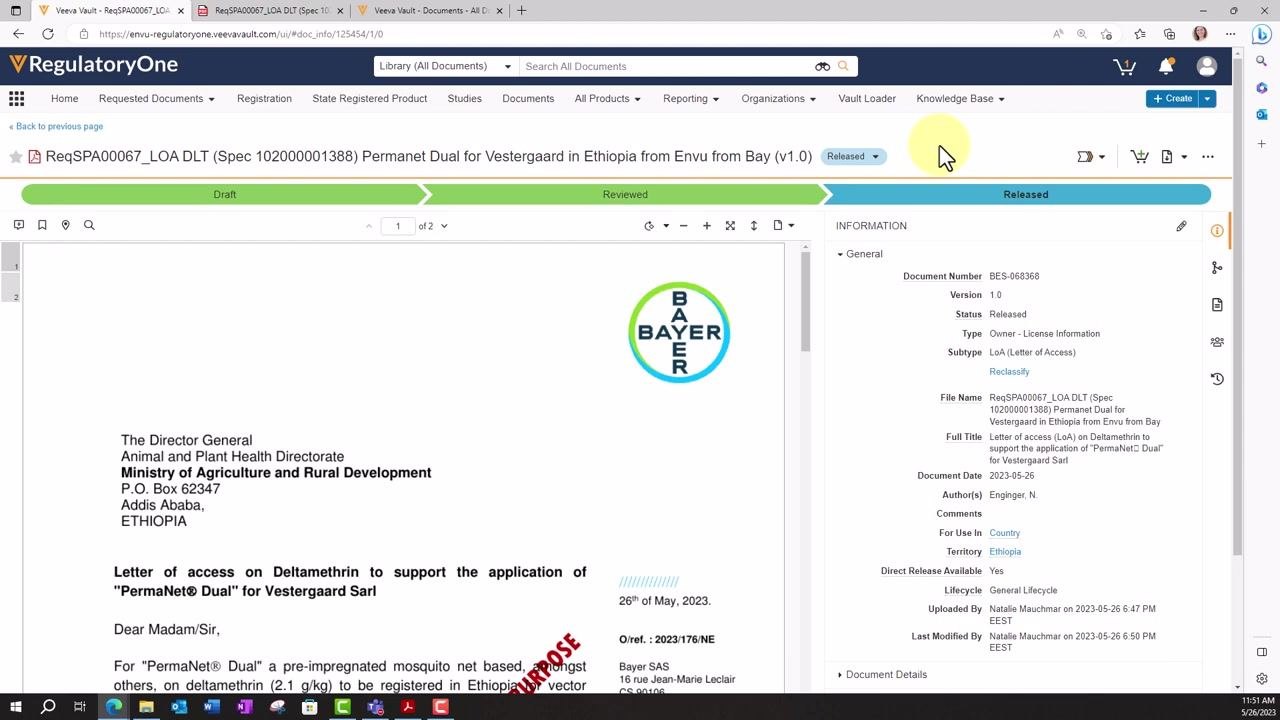This screenshot has width=1280, height=720.
Task: Collapse the General section
Action: tap(860, 254)
